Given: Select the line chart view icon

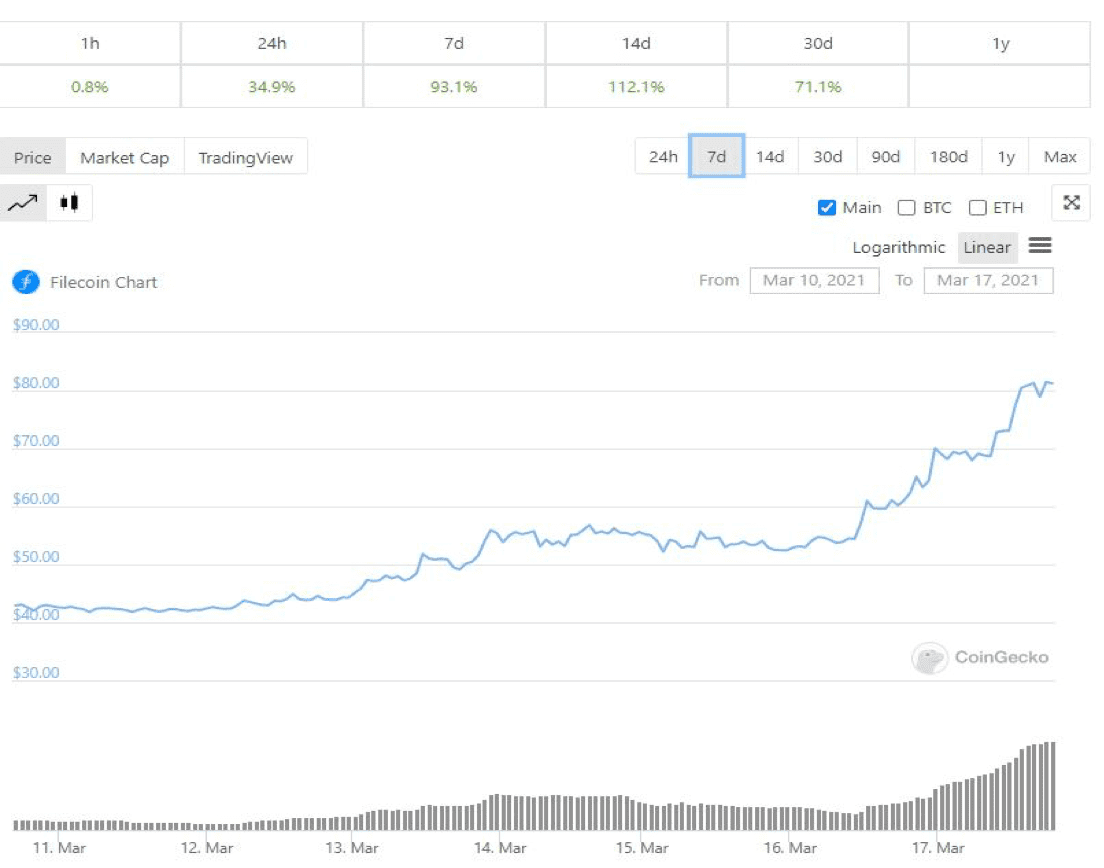Looking at the screenshot, I should (x=23, y=203).
